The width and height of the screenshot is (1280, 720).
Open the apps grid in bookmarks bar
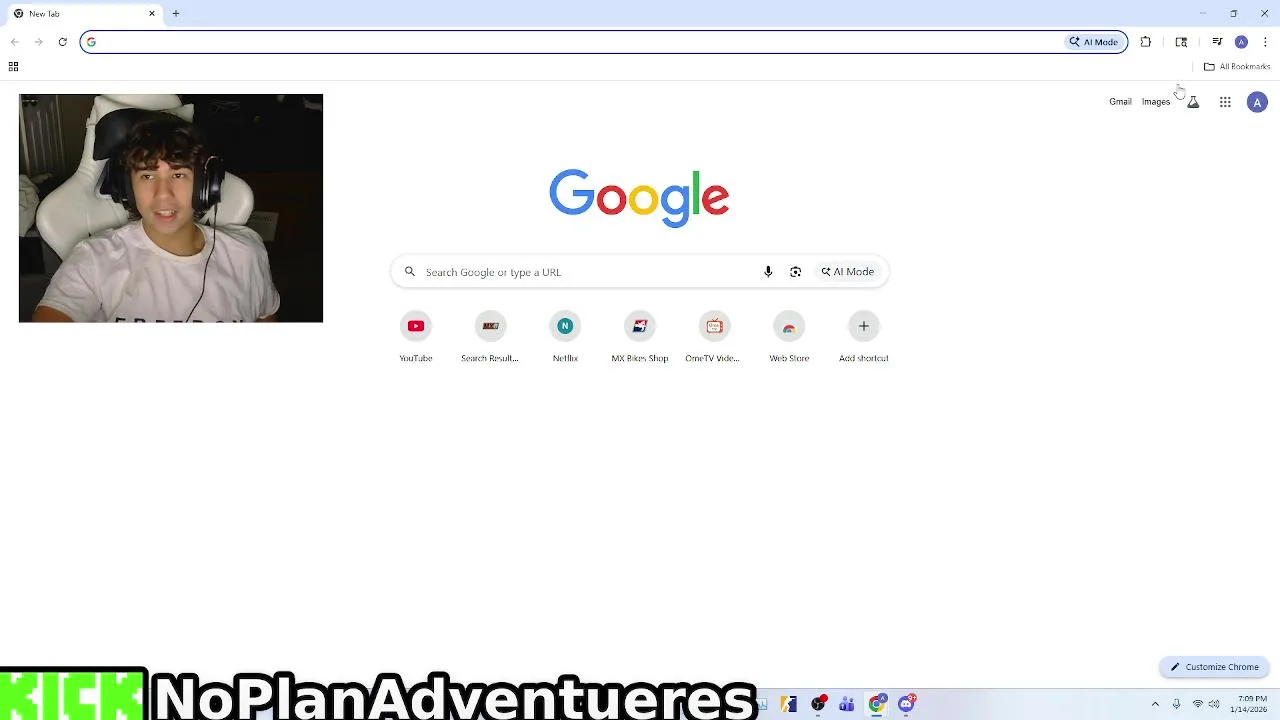(x=13, y=67)
